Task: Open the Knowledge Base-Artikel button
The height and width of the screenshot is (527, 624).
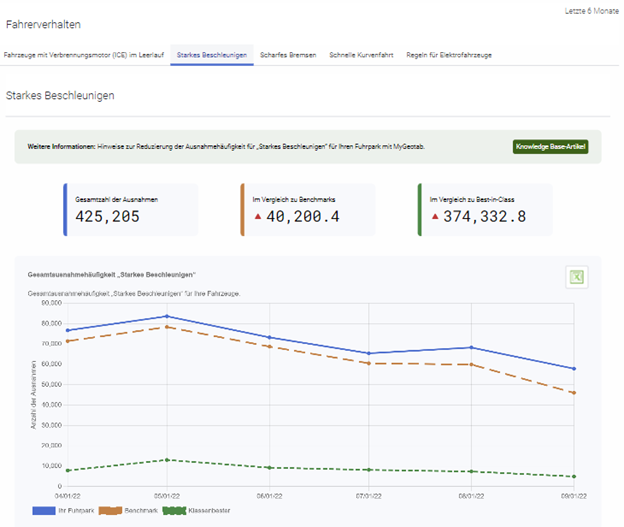Action: coord(550,147)
